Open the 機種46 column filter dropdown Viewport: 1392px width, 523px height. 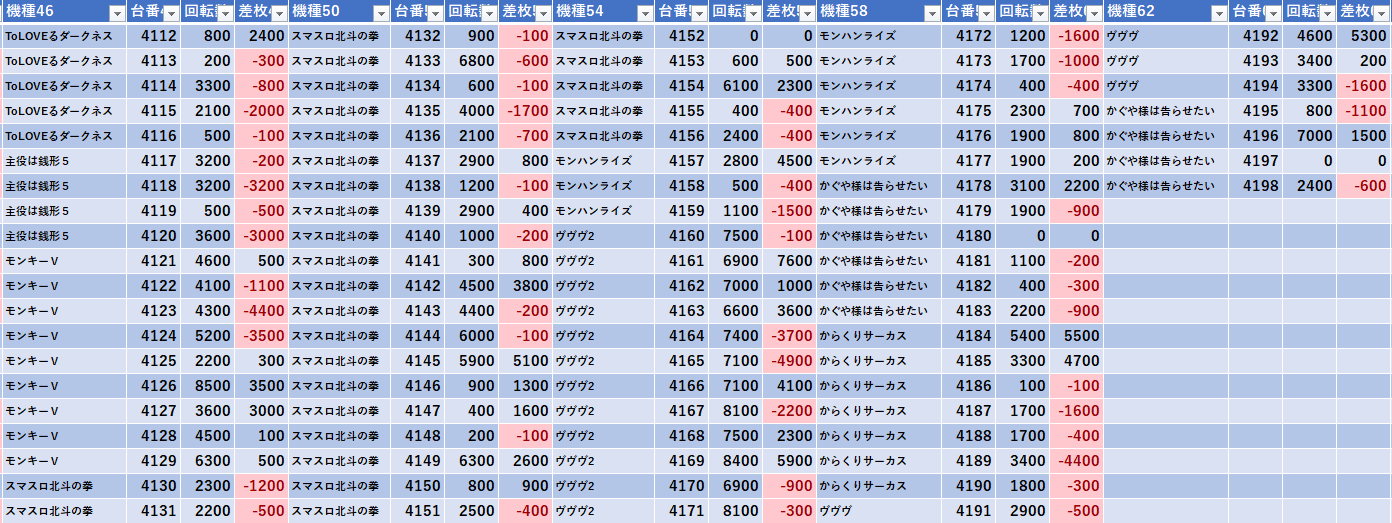tap(116, 13)
